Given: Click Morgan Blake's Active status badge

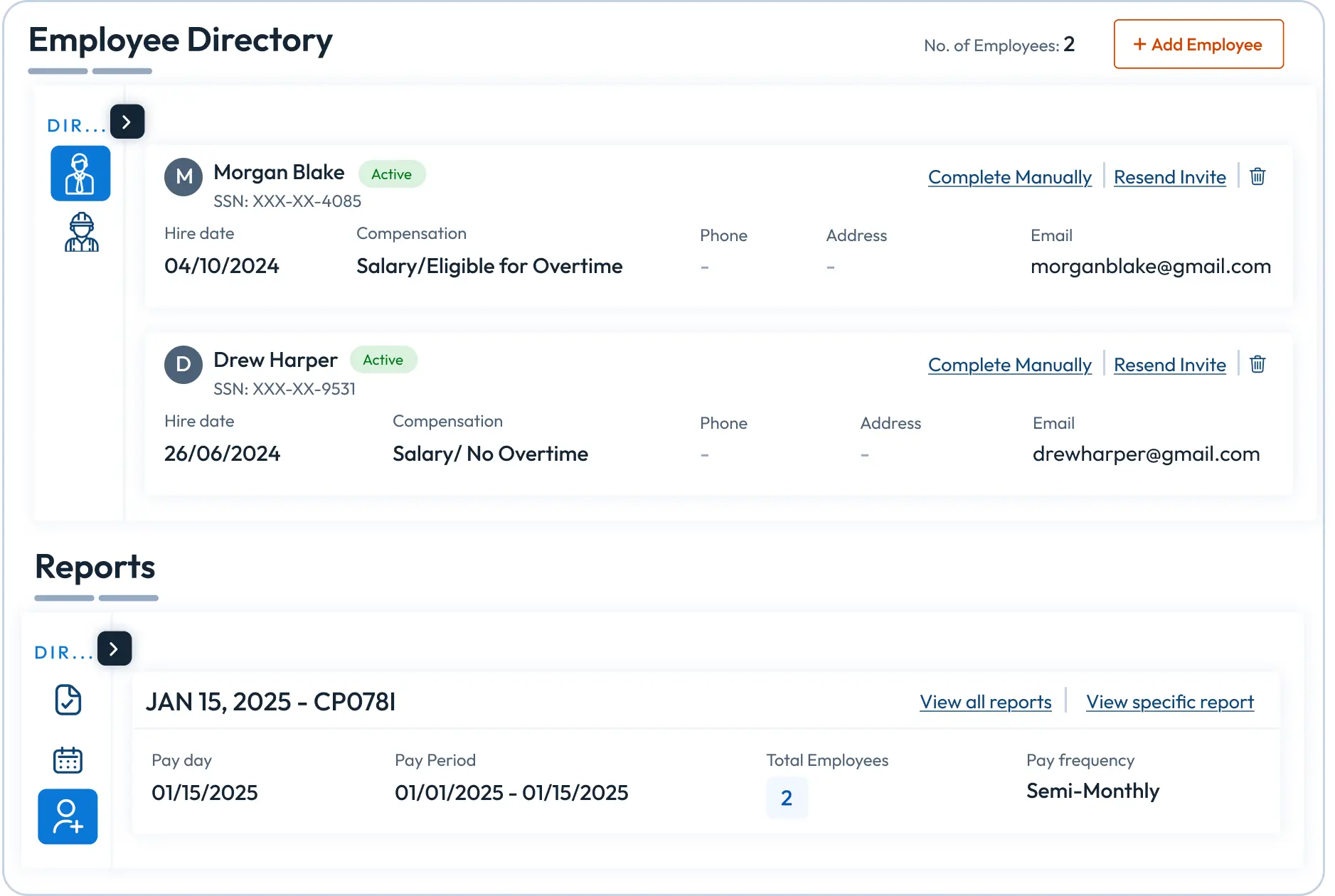Looking at the screenshot, I should 391,174.
